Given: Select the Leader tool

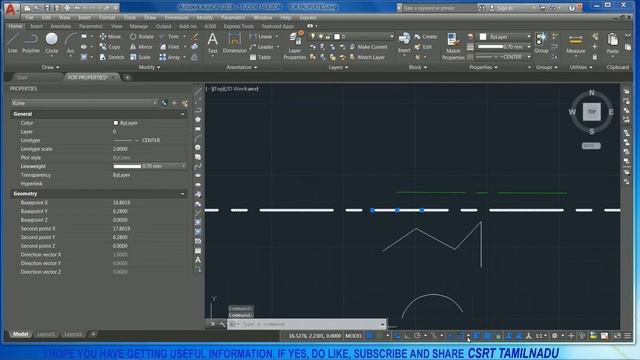Looking at the screenshot, I should (x=262, y=47).
